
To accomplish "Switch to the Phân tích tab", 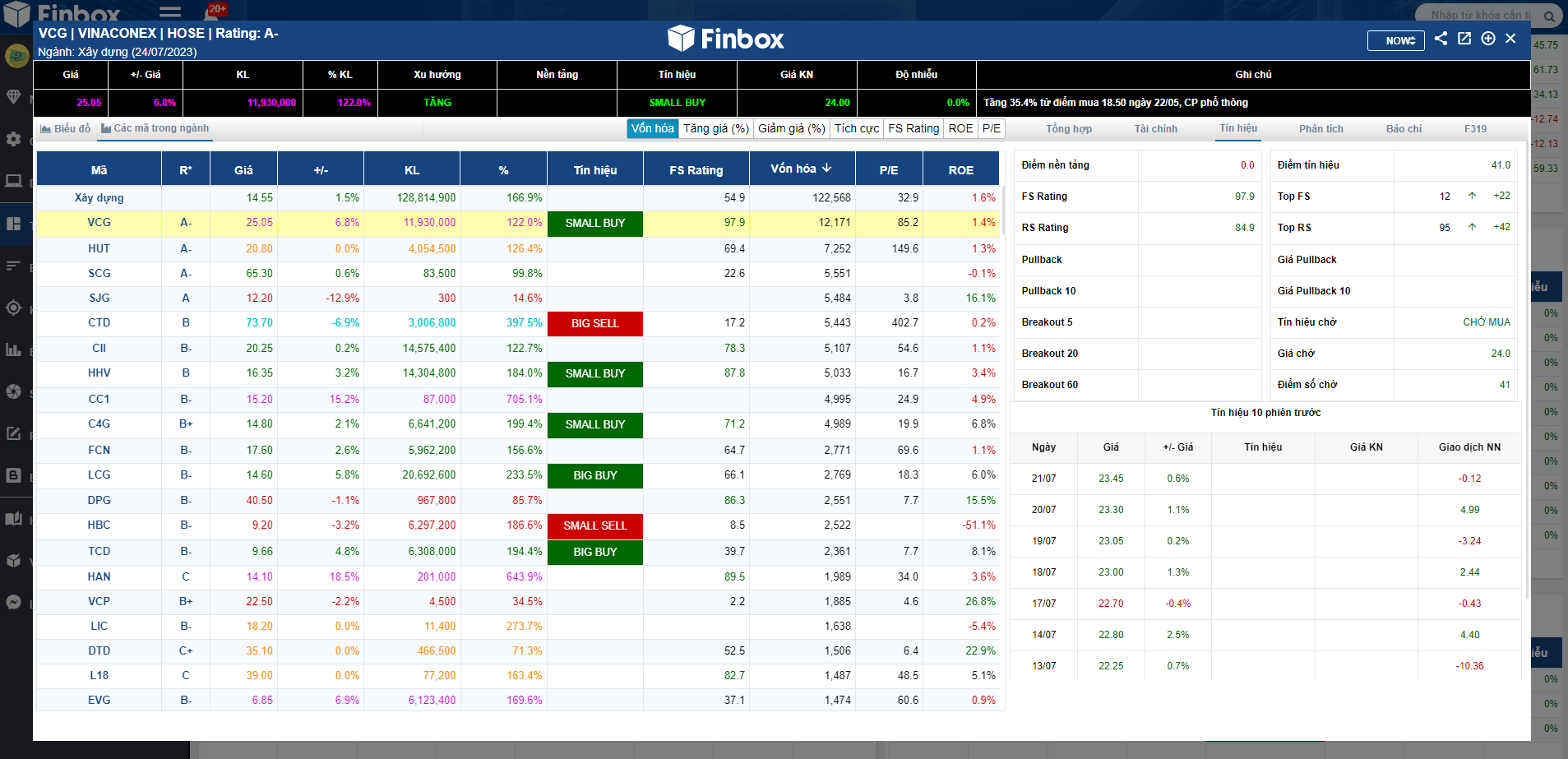I will click(1321, 129).
